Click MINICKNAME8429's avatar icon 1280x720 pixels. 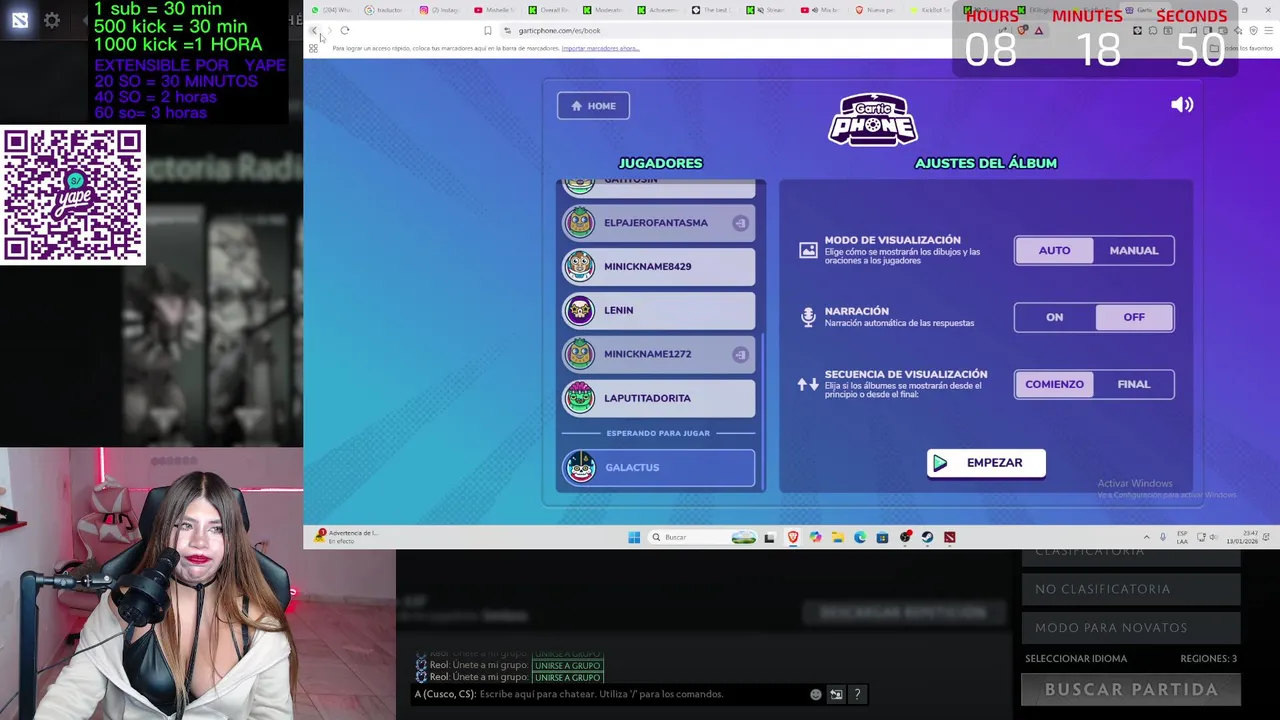point(580,266)
